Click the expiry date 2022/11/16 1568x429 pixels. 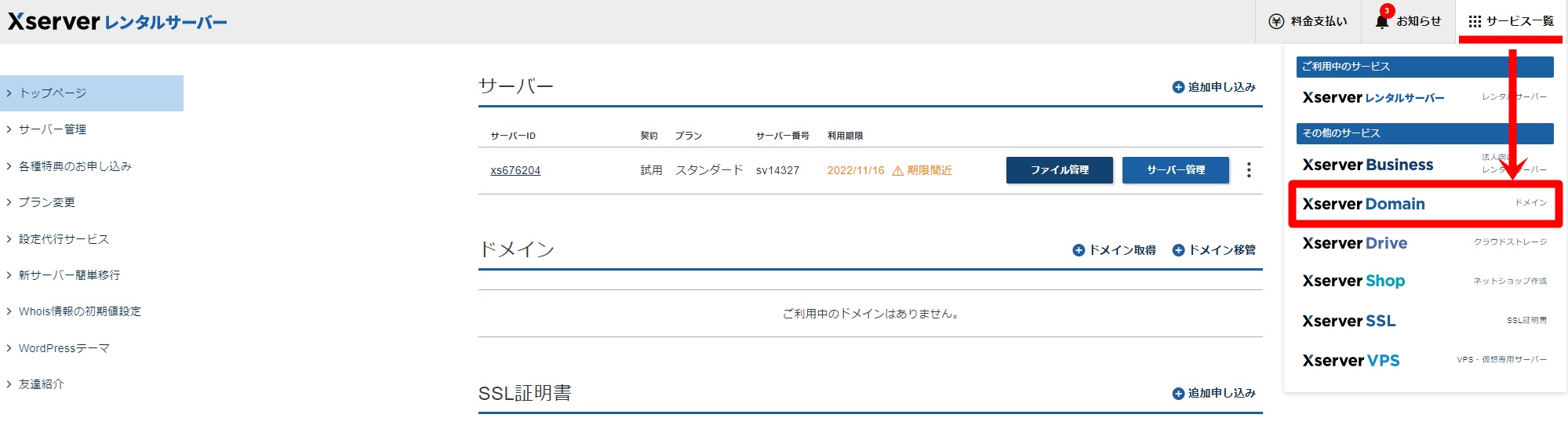[x=856, y=170]
